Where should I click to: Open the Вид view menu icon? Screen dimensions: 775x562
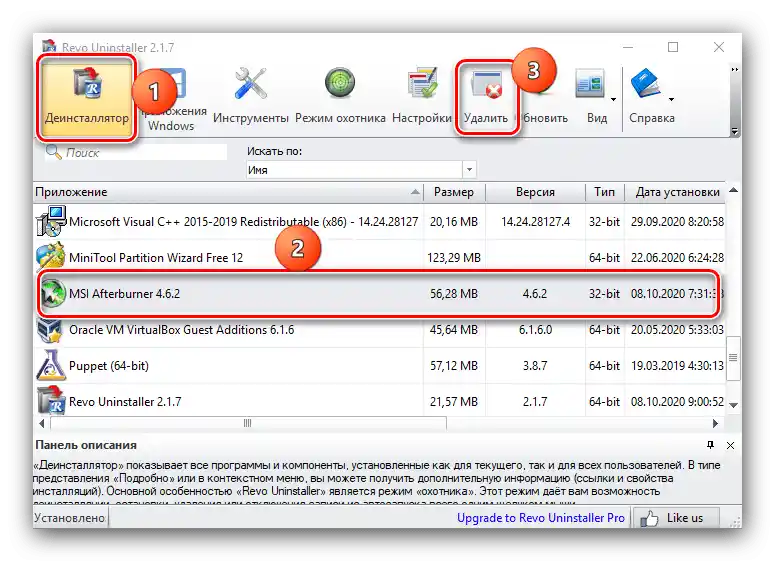[x=591, y=84]
